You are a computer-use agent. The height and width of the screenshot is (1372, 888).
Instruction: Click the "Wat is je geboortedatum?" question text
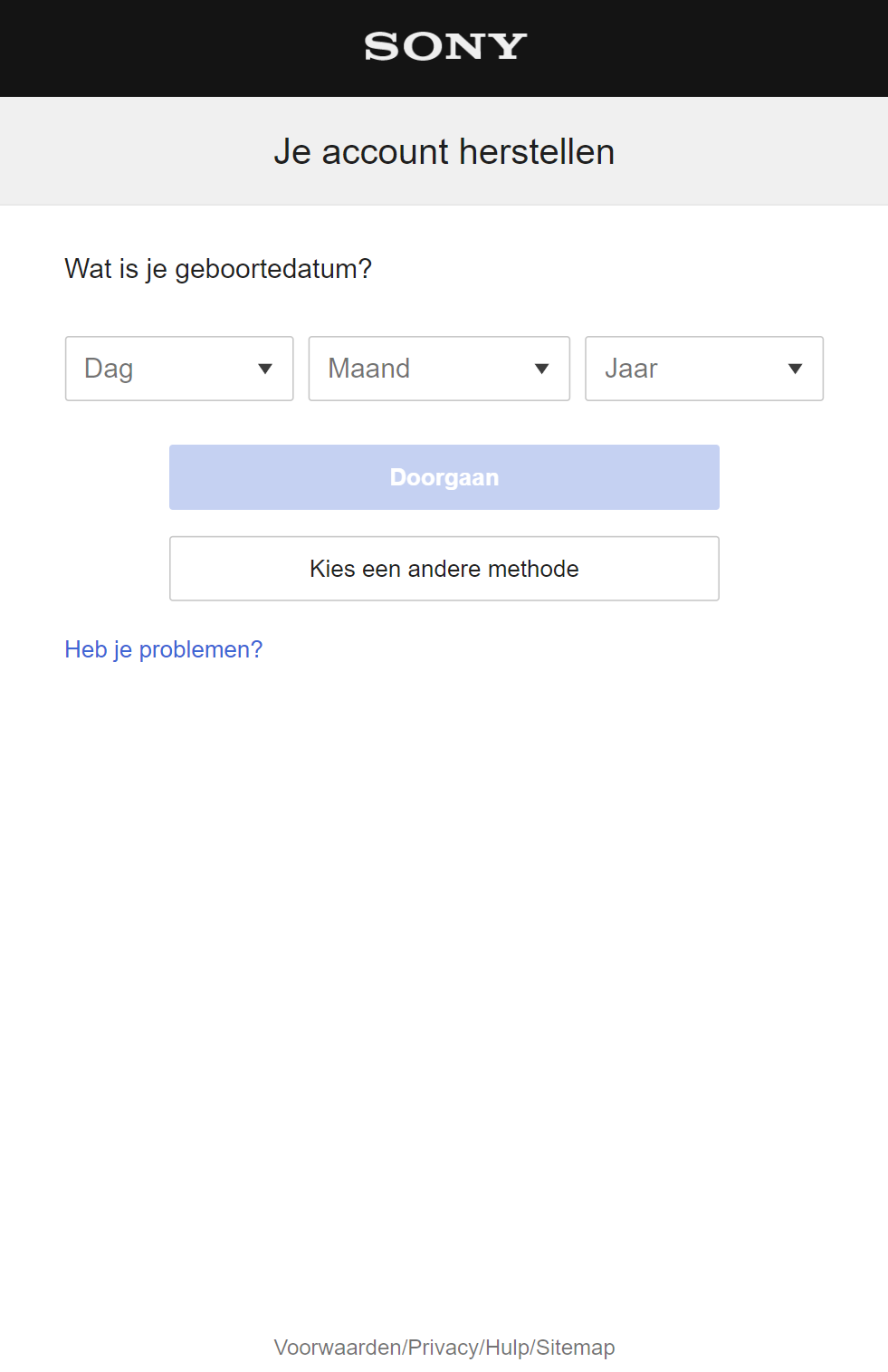coord(218,269)
